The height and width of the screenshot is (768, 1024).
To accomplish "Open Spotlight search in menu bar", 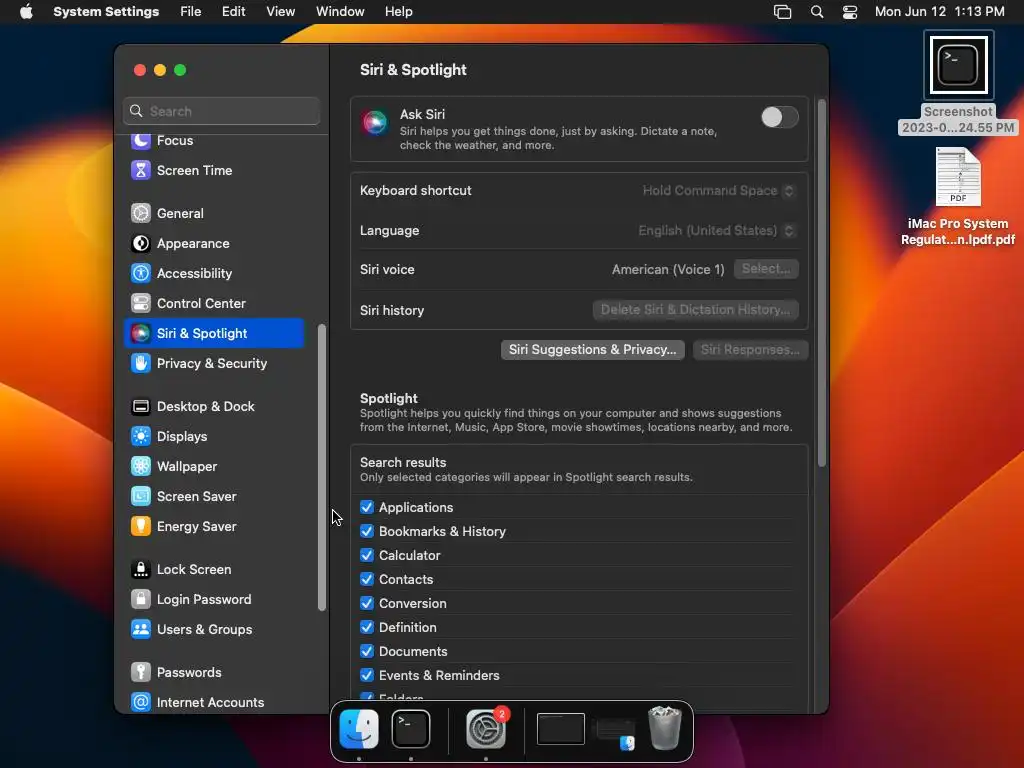I will pos(816,12).
